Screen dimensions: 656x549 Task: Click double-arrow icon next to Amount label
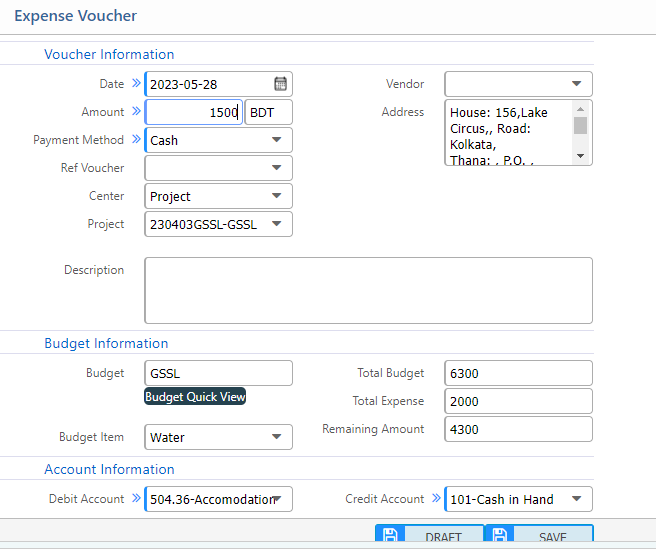coord(136,112)
